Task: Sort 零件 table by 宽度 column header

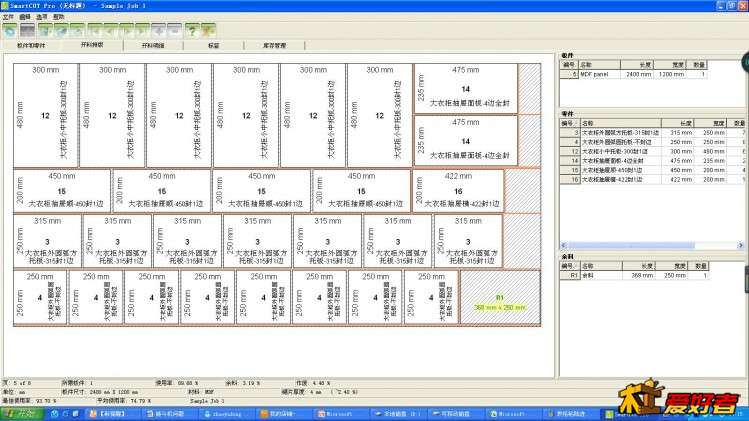Action: [710, 123]
